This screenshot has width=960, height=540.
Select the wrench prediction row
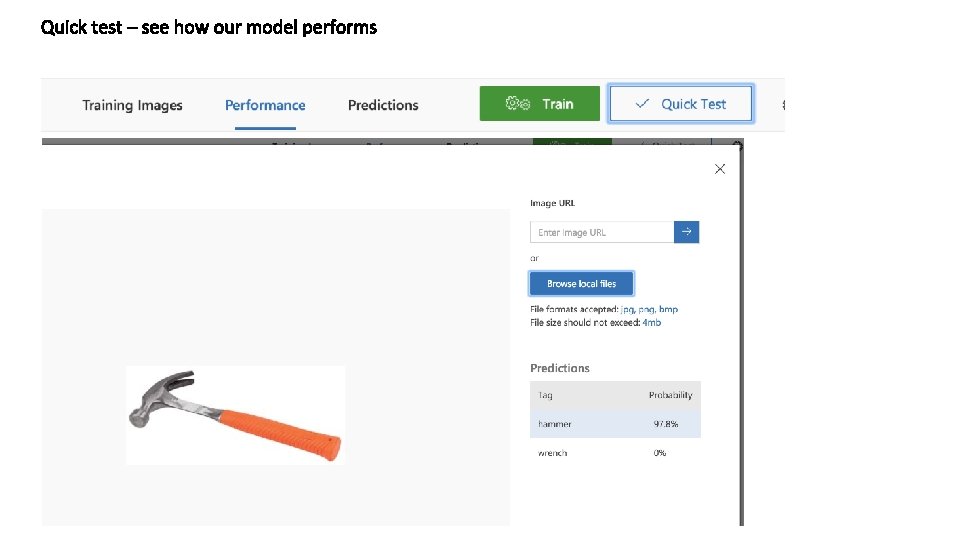click(615, 453)
